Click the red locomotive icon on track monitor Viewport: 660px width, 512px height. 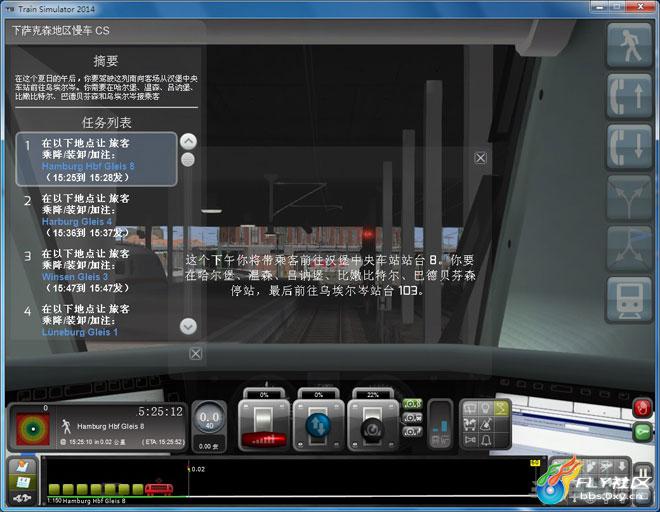coord(159,489)
